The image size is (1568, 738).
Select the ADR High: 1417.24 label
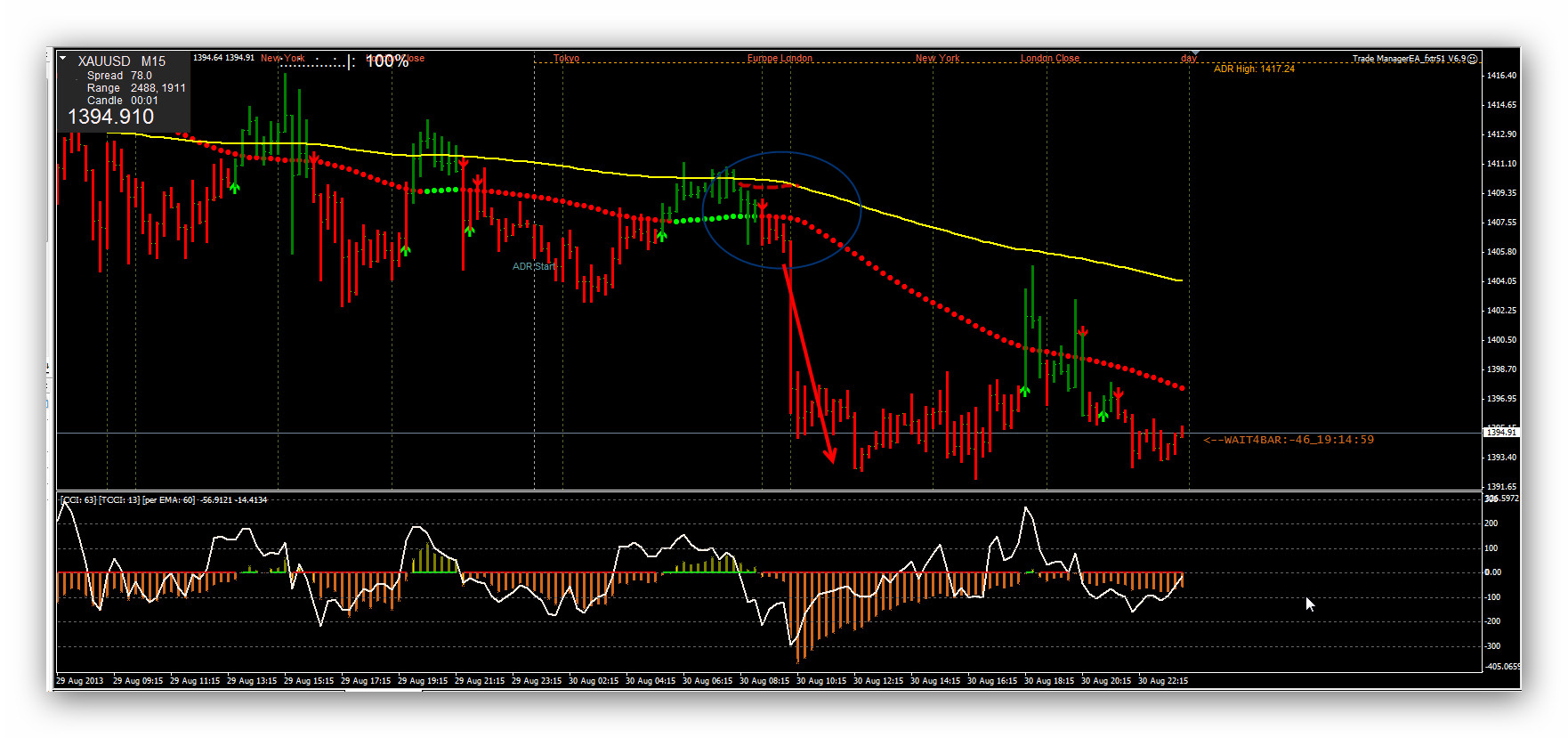[1254, 69]
